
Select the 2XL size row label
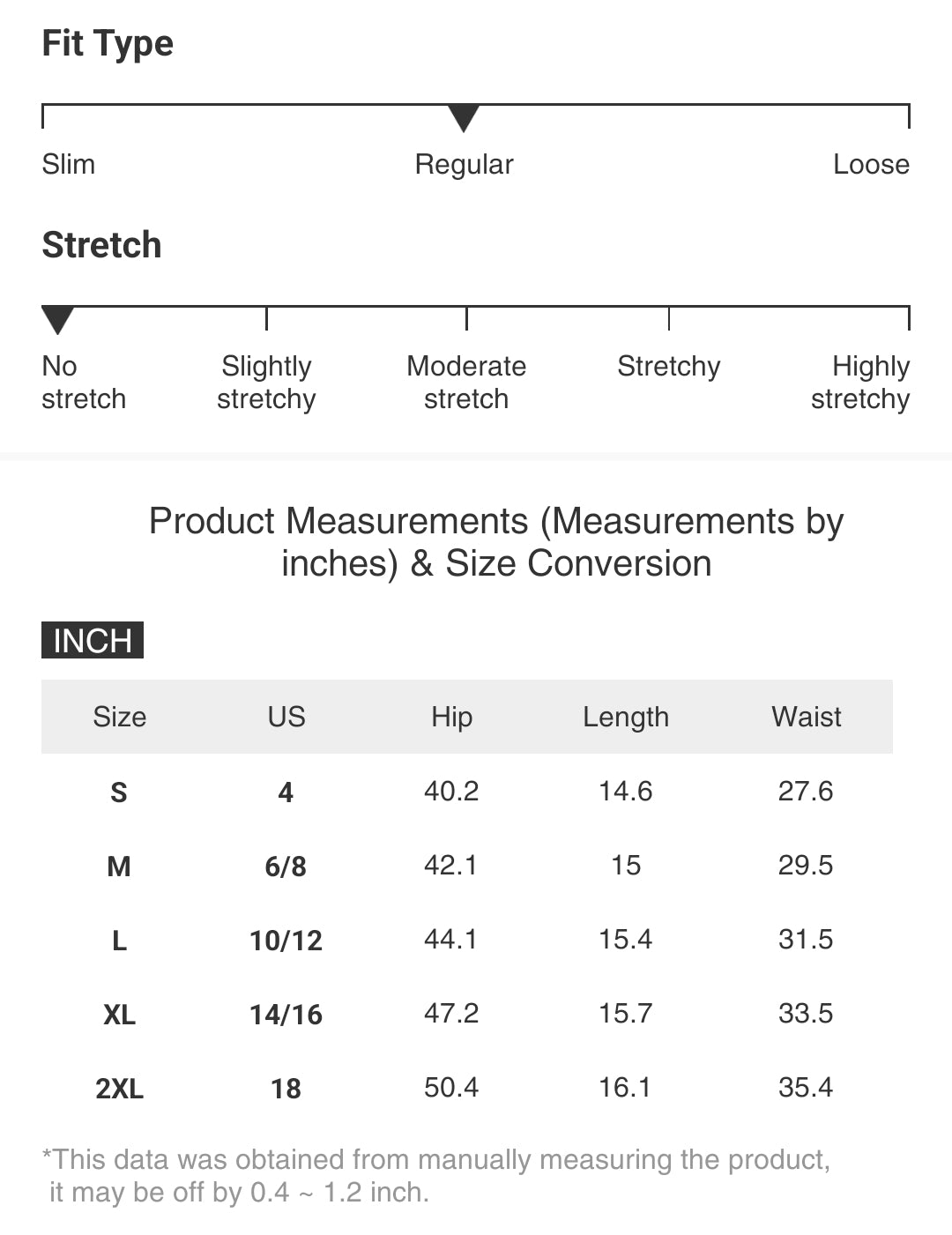[119, 1089]
